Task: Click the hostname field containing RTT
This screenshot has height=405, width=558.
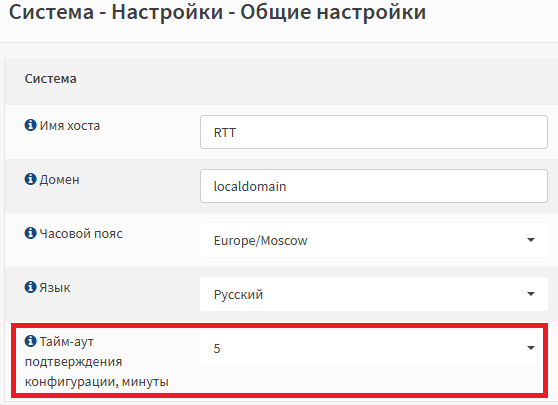Action: [x=374, y=132]
